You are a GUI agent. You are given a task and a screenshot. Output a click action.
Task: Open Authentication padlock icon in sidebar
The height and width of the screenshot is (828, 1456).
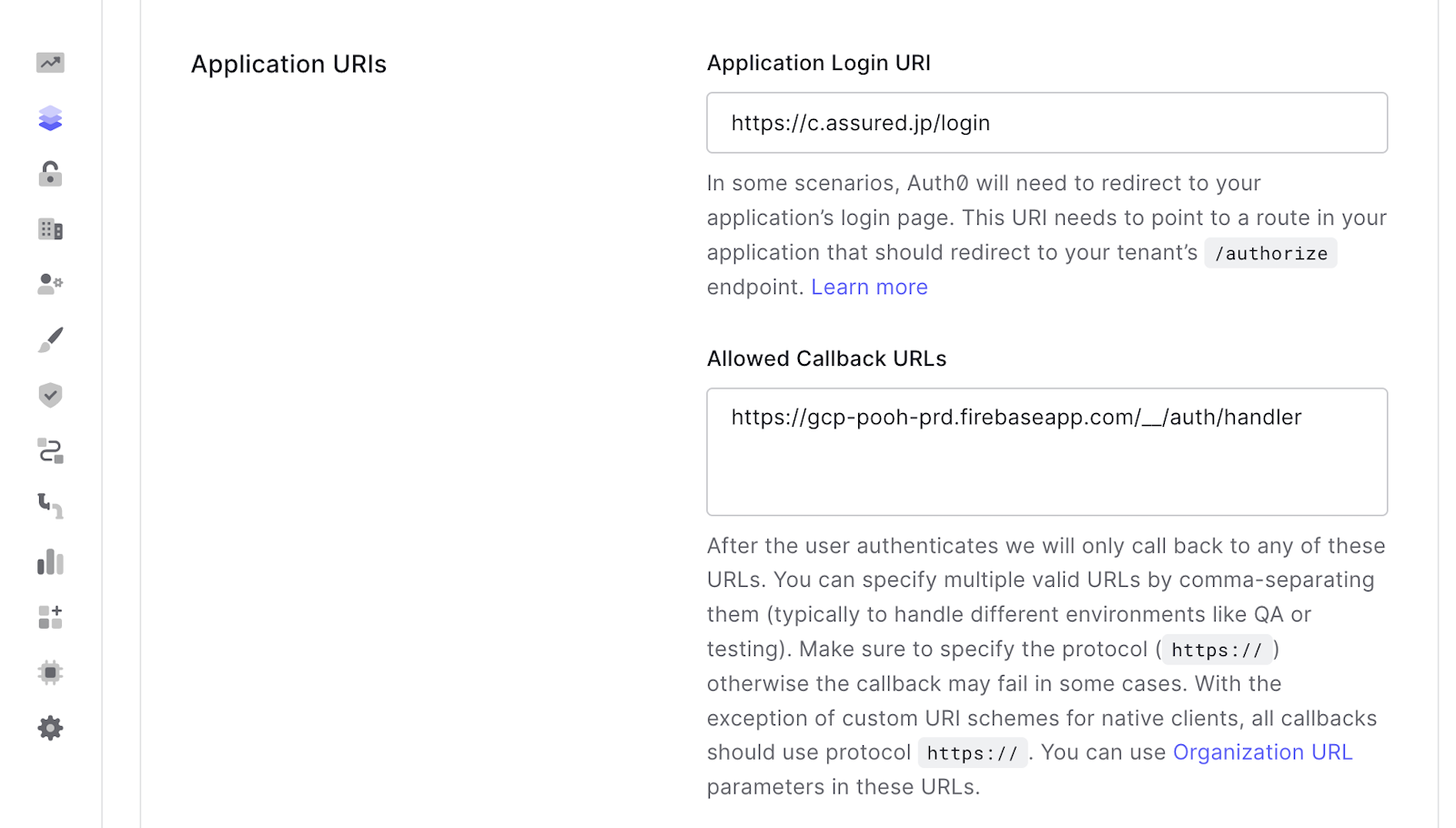[50, 174]
